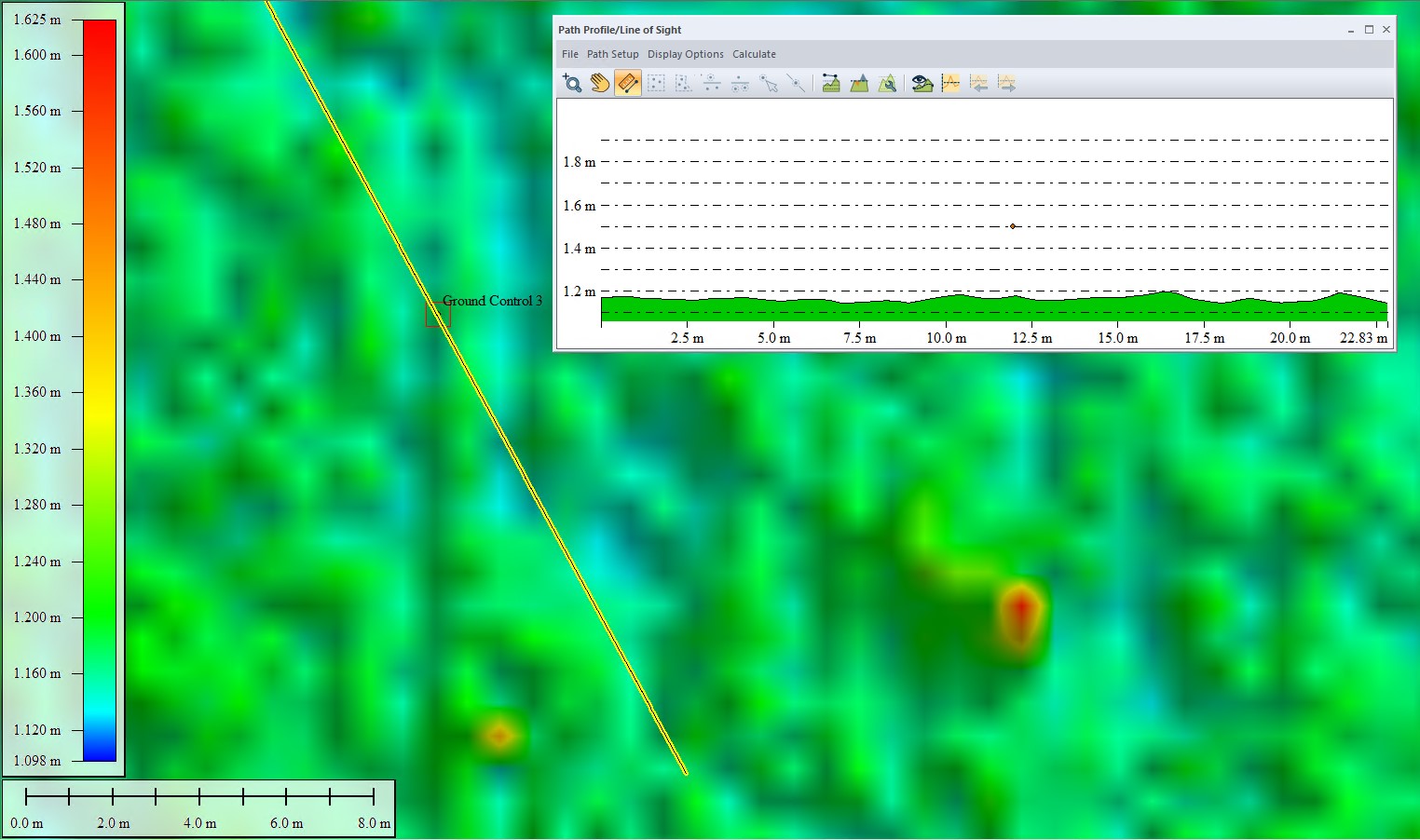This screenshot has height=840, width=1420.
Task: Click the pick point with cursor icon
Action: (x=768, y=84)
